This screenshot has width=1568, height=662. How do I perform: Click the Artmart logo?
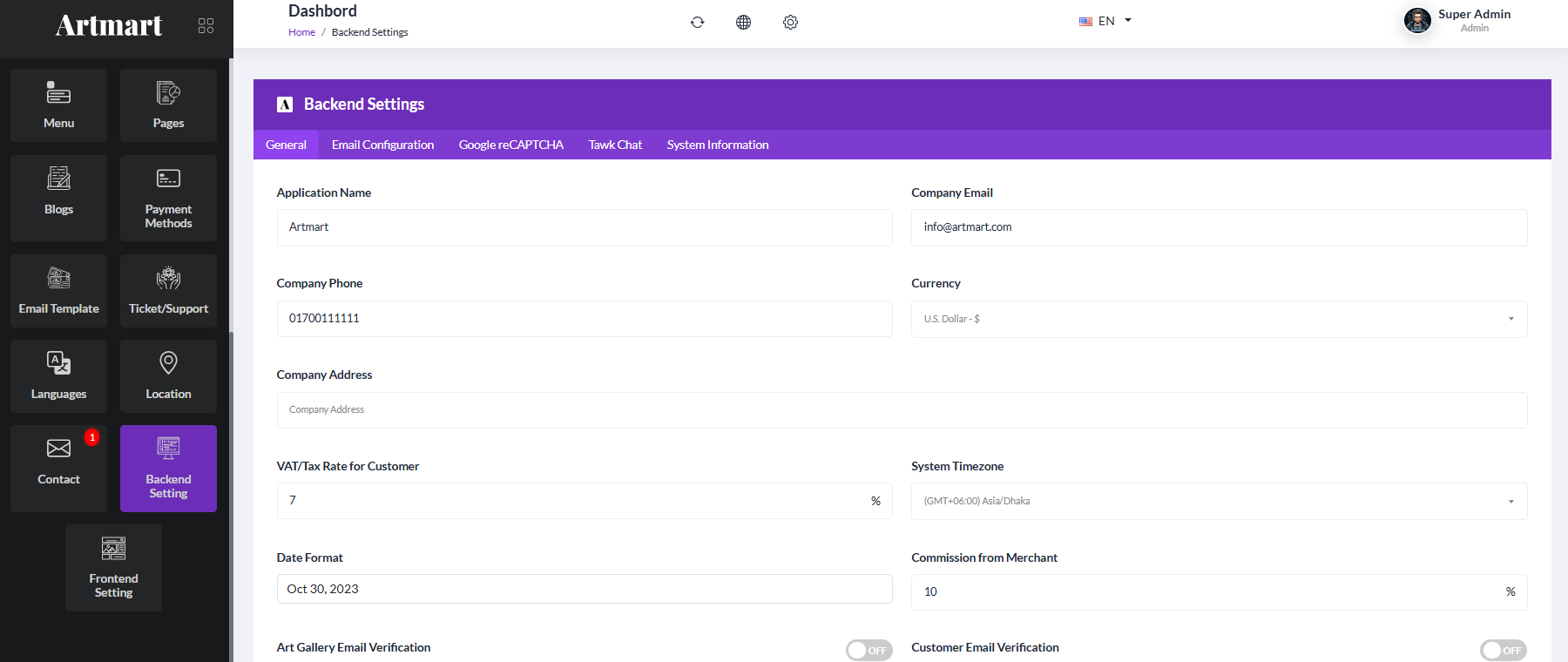click(x=109, y=25)
